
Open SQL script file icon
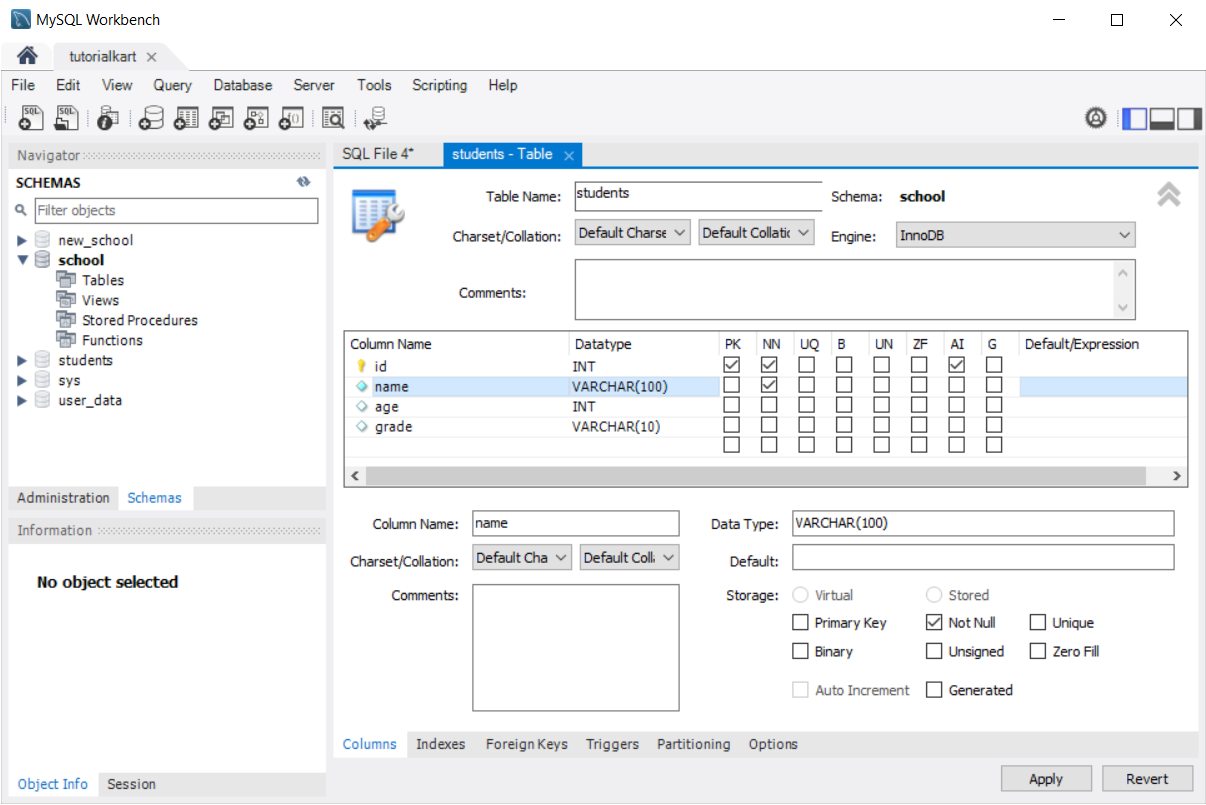[x=66, y=118]
